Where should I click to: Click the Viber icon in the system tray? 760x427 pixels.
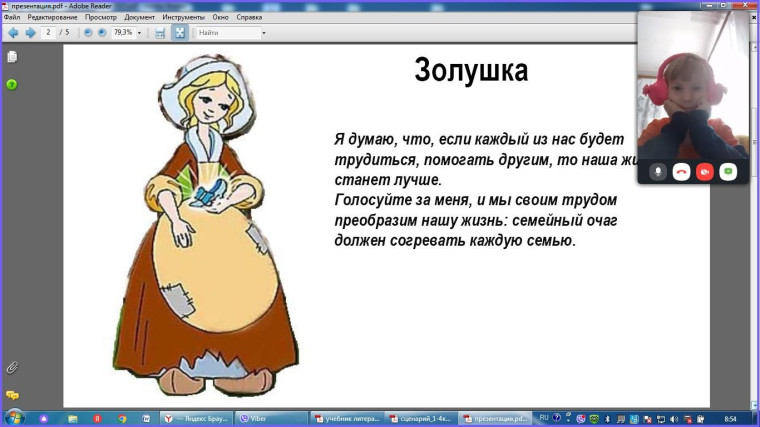(581, 419)
